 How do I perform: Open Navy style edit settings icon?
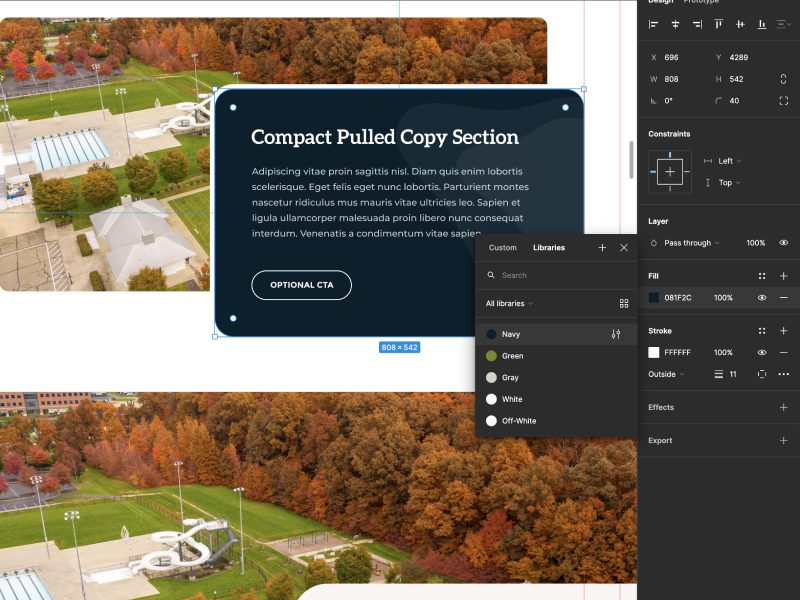coord(616,334)
